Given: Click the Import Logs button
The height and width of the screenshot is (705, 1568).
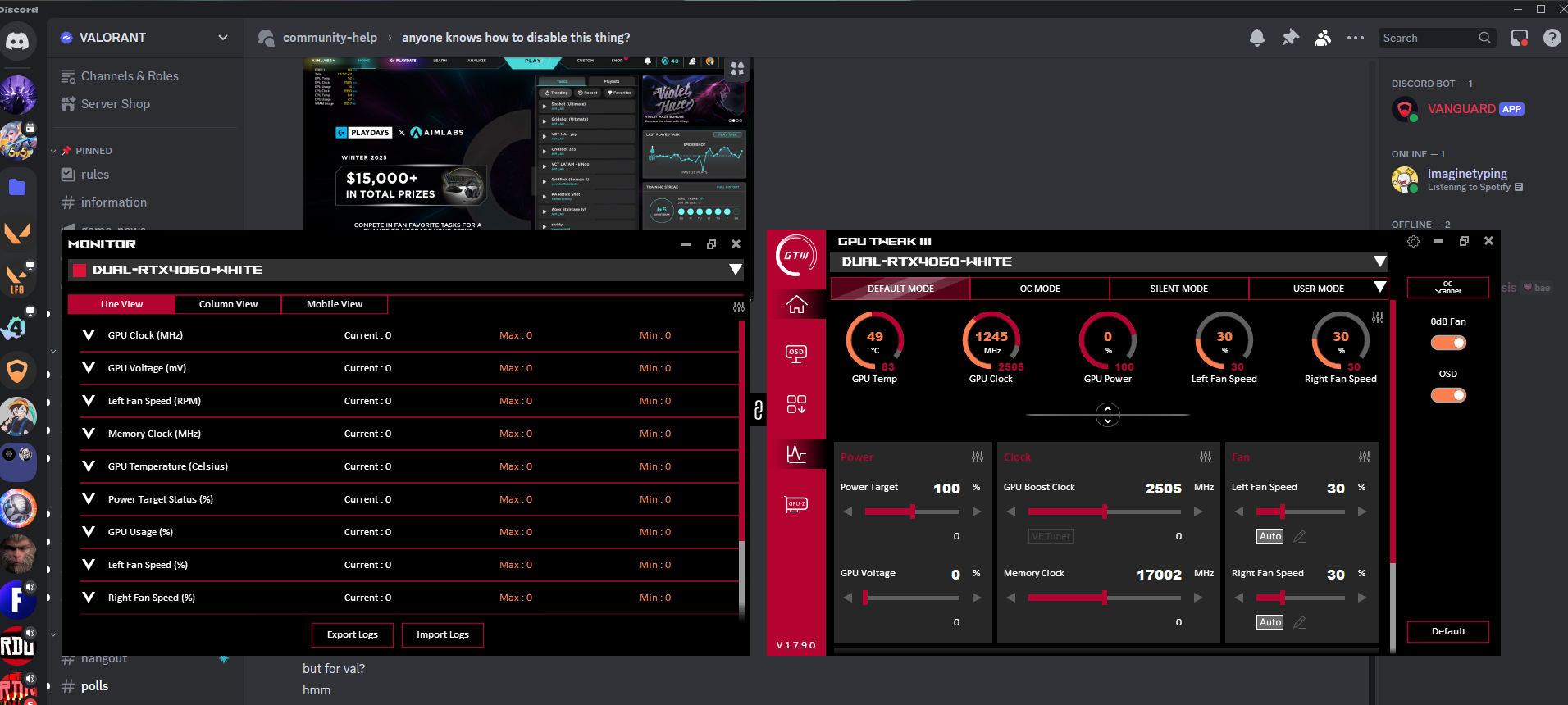Looking at the screenshot, I should (x=443, y=634).
